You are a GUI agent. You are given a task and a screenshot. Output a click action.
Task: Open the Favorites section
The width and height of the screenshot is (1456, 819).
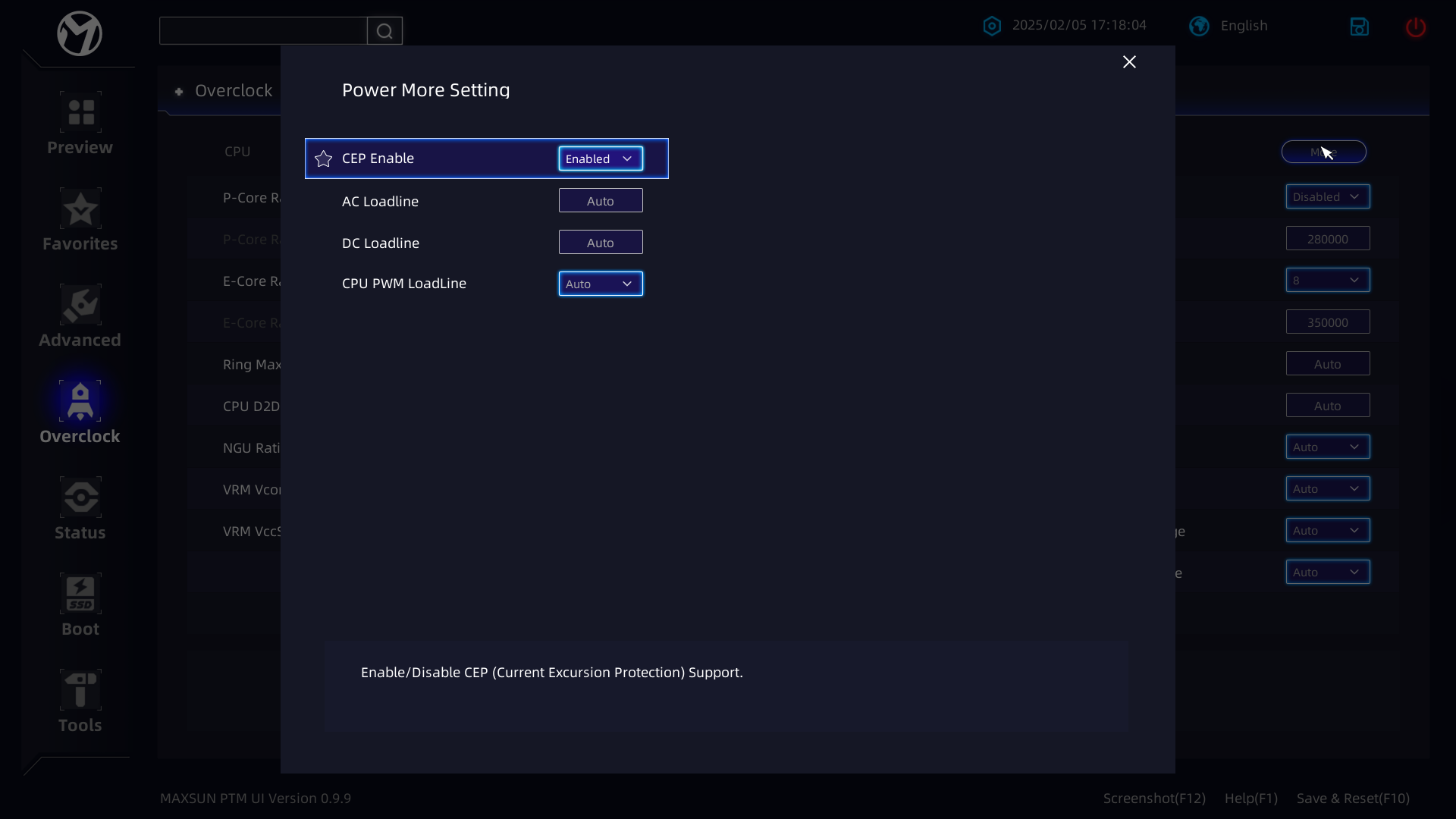pos(80,209)
